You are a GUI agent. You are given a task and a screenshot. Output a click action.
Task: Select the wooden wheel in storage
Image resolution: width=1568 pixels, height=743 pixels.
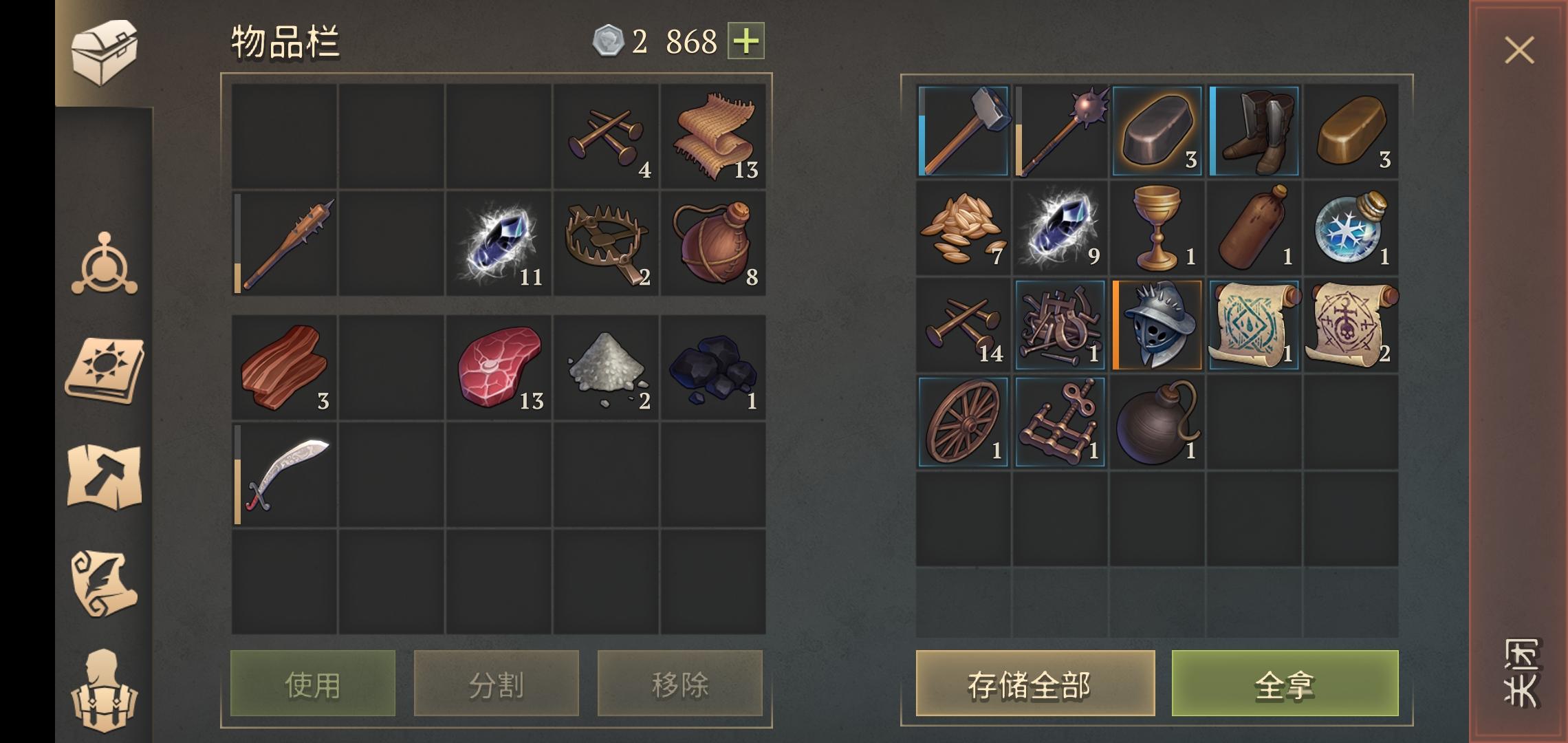coord(963,422)
